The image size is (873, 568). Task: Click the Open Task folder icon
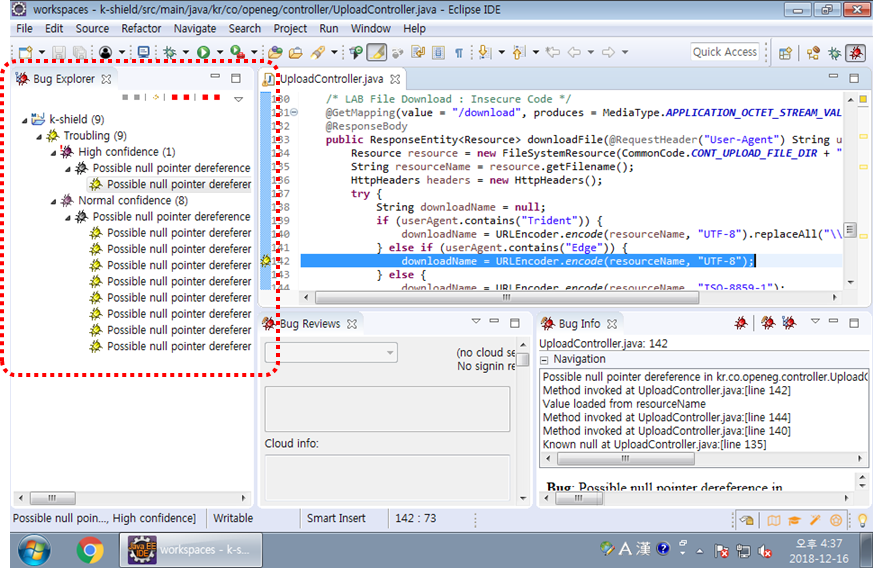[x=296, y=52]
